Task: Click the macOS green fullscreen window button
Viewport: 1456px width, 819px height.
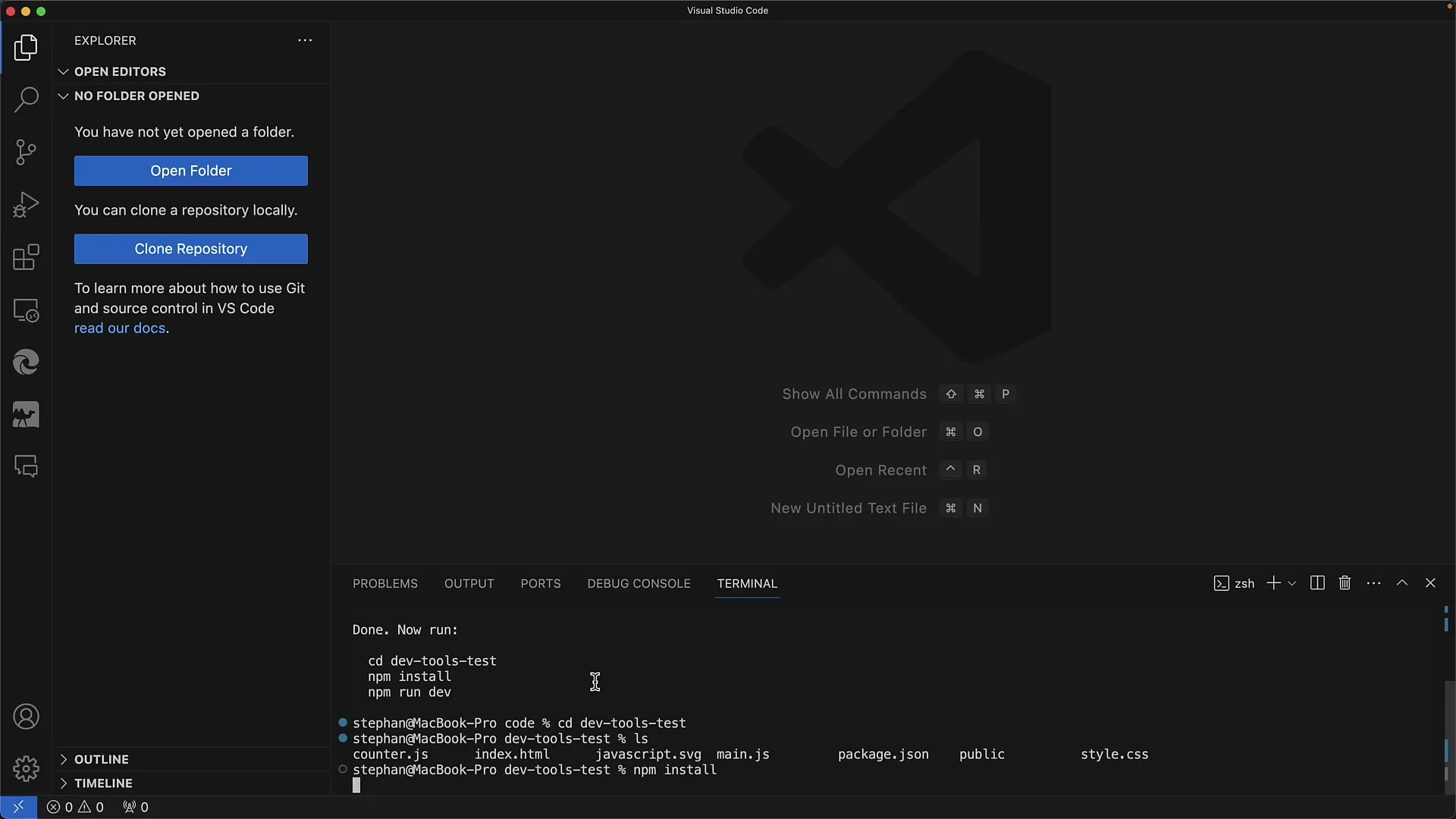Action: 41,11
